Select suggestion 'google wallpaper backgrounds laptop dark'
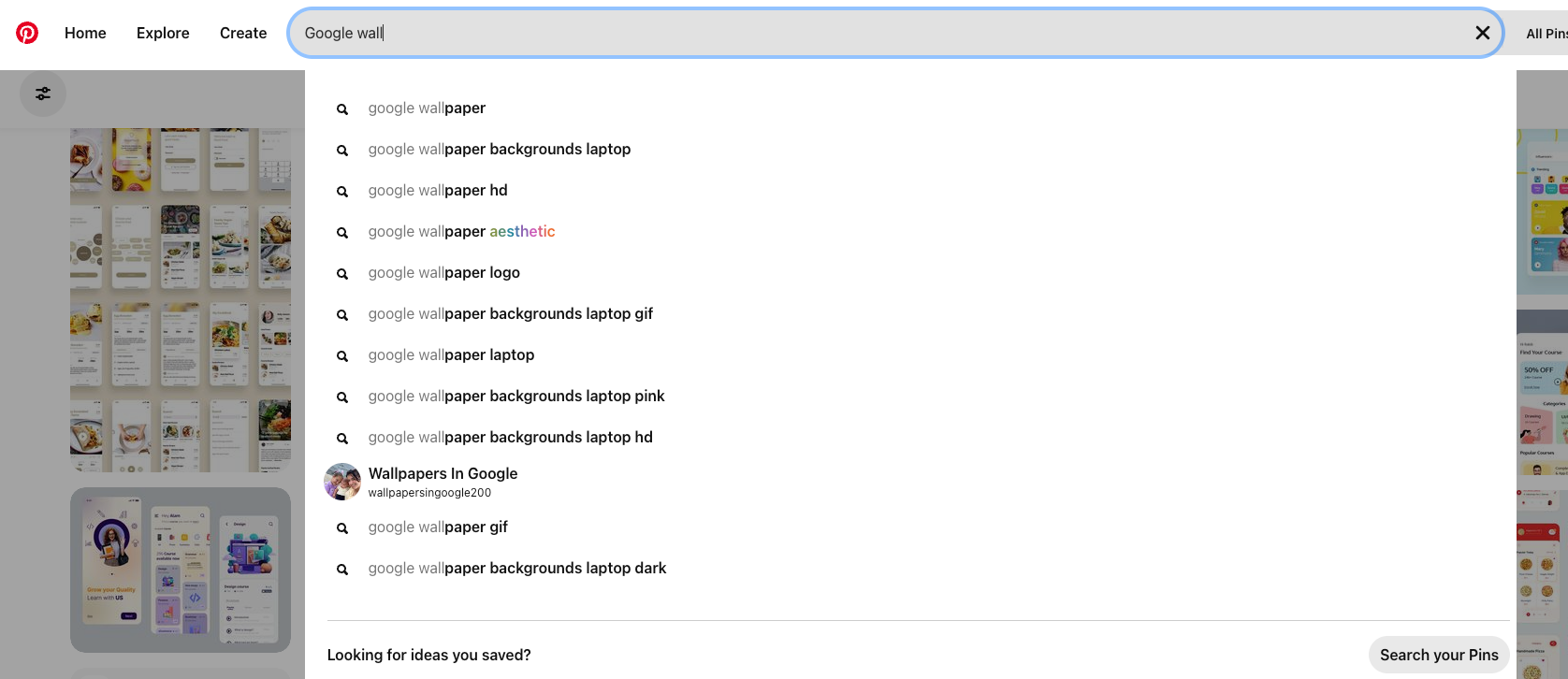Image resolution: width=1568 pixels, height=679 pixels. pos(517,569)
